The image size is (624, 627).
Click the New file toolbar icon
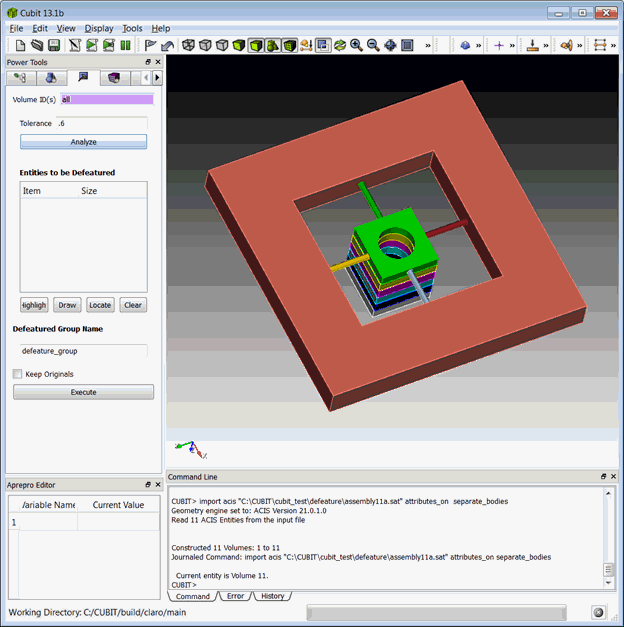click(x=17, y=45)
